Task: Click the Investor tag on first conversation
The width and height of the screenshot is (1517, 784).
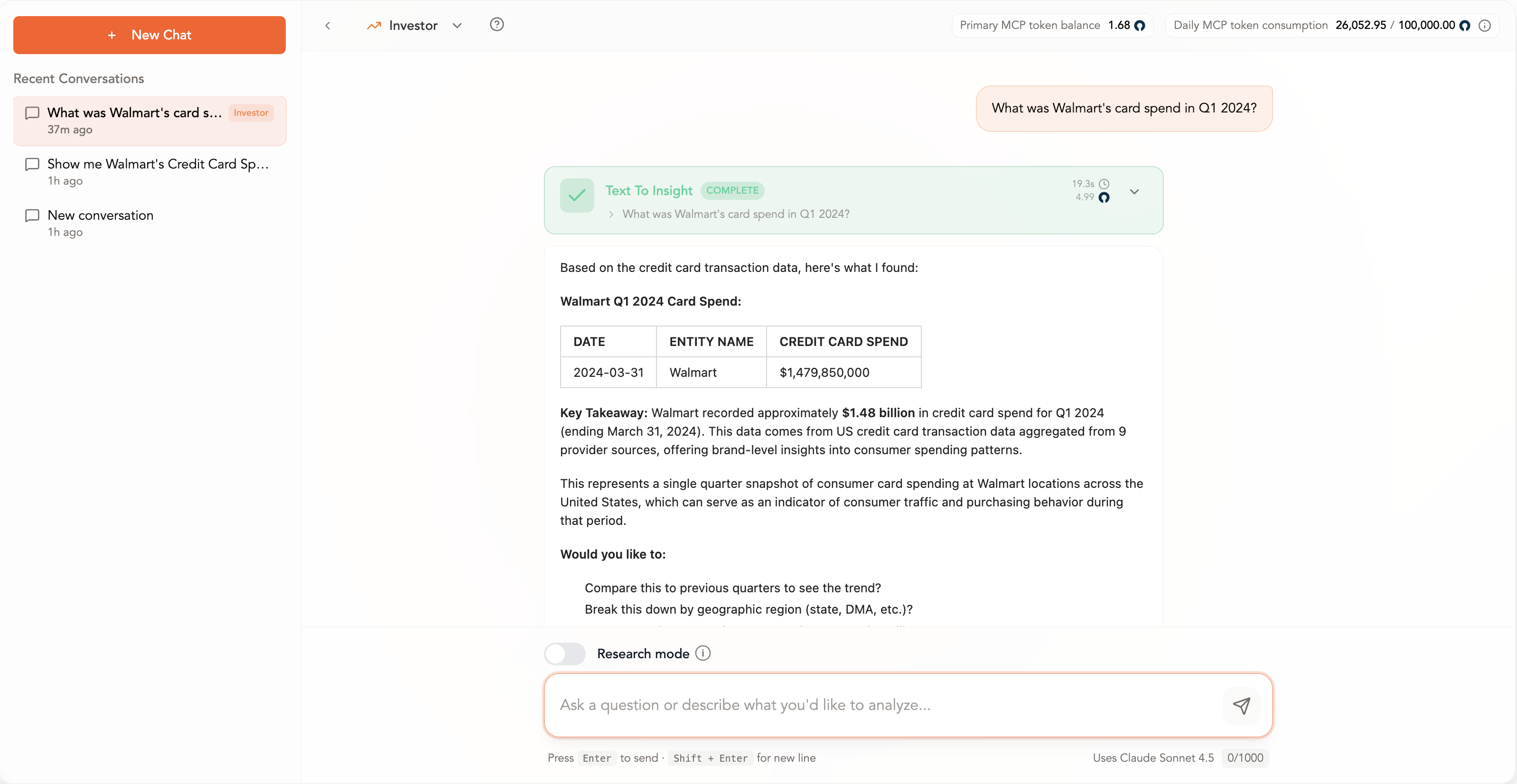Action: [251, 112]
